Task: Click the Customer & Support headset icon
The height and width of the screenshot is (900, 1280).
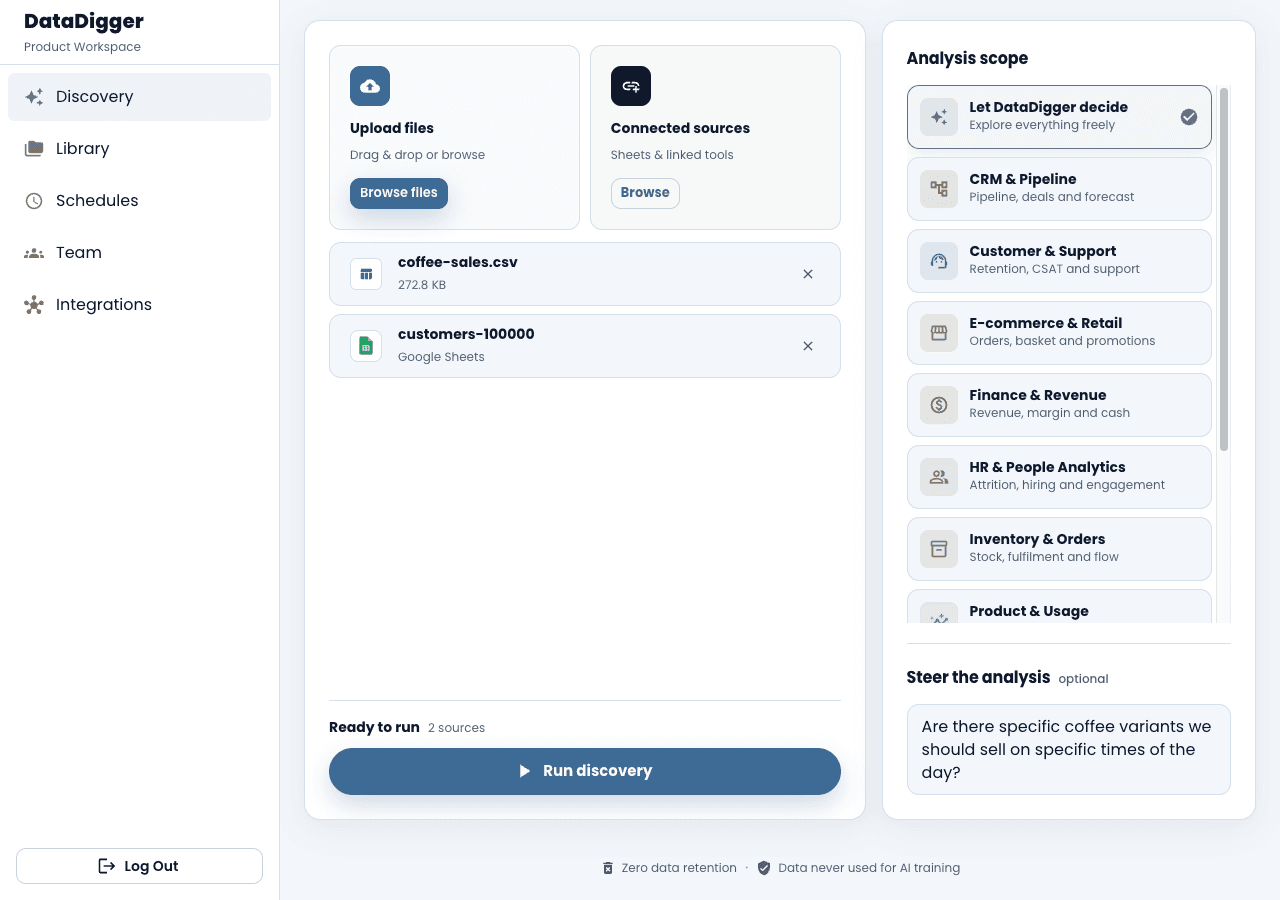Action: pos(939,261)
